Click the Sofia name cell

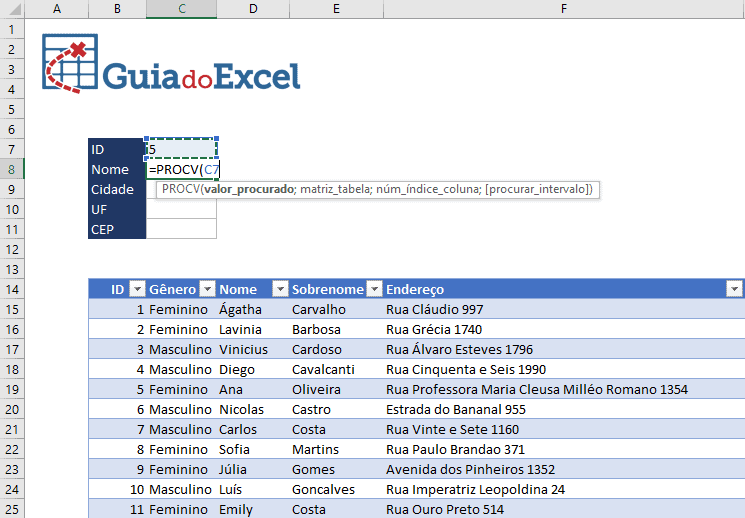(253, 449)
